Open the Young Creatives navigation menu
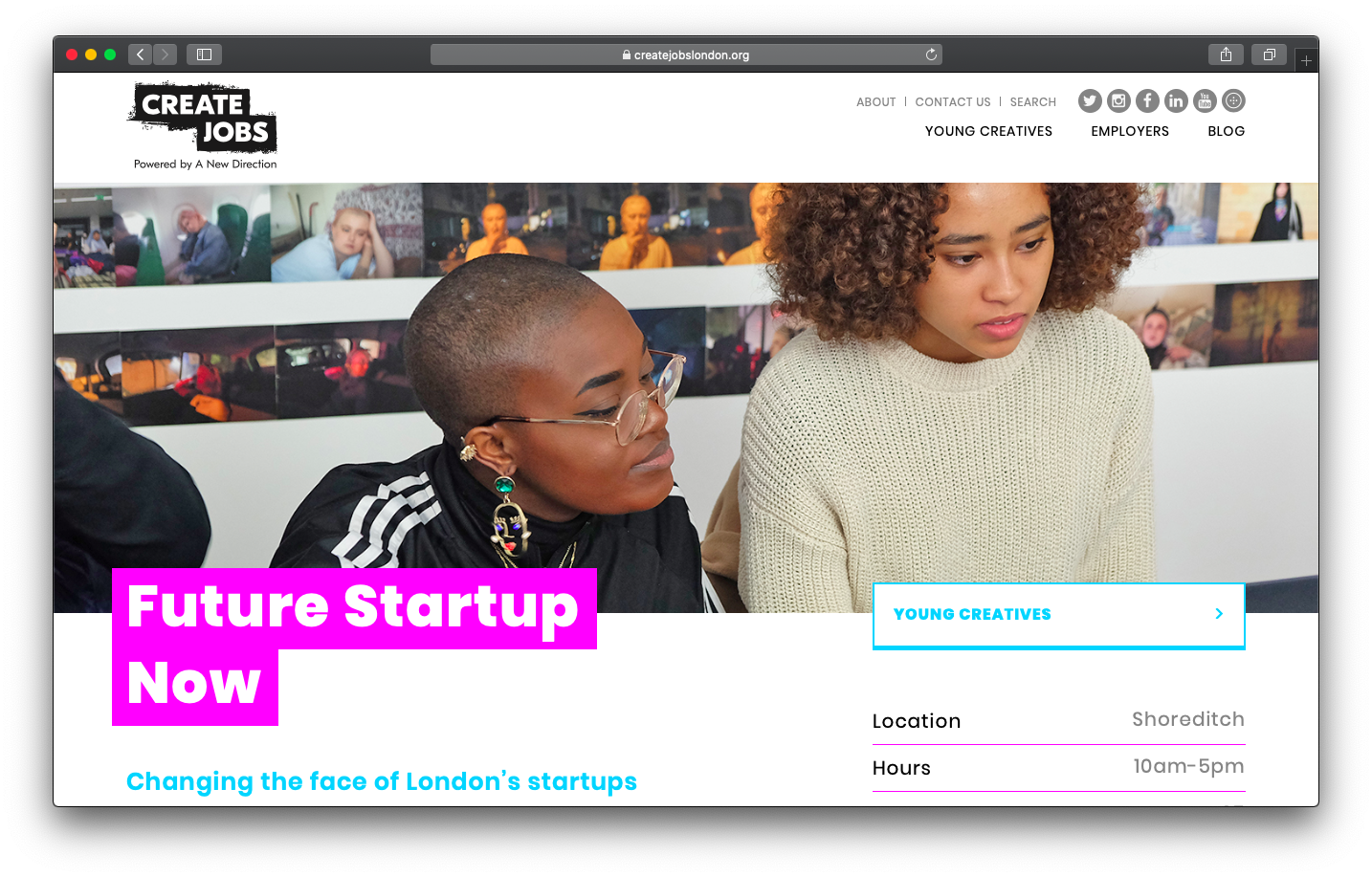Image resolution: width=1372 pixels, height=877 pixels. (x=988, y=131)
